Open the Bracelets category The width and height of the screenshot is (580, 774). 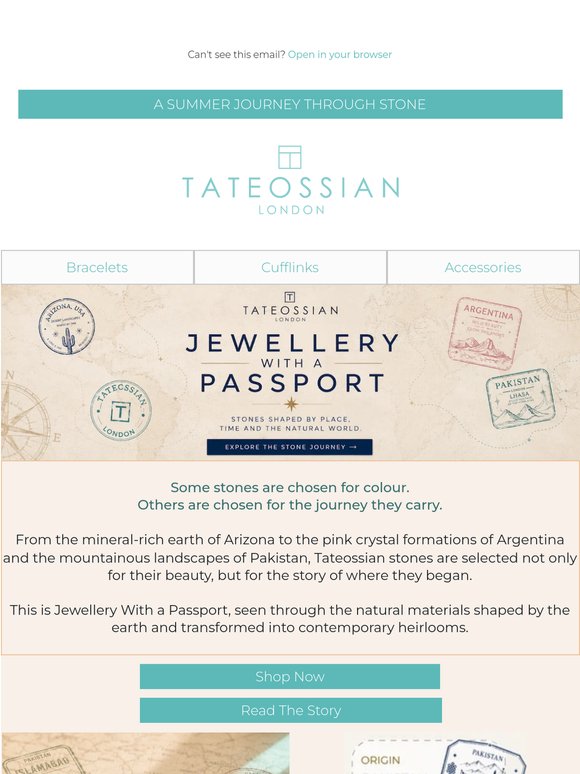click(97, 267)
